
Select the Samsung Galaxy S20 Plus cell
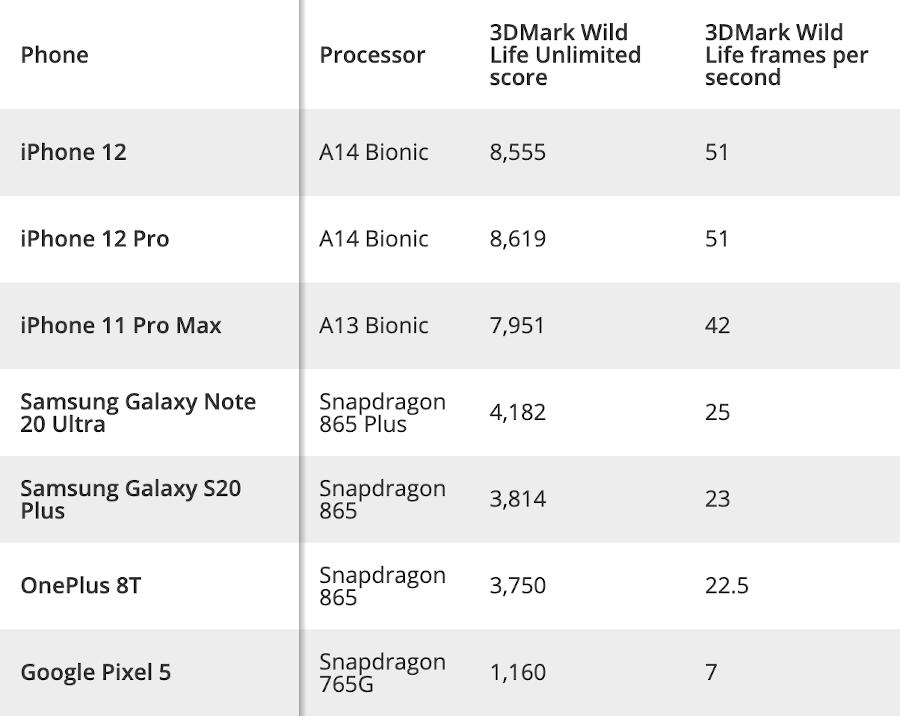pyautogui.click(x=130, y=499)
